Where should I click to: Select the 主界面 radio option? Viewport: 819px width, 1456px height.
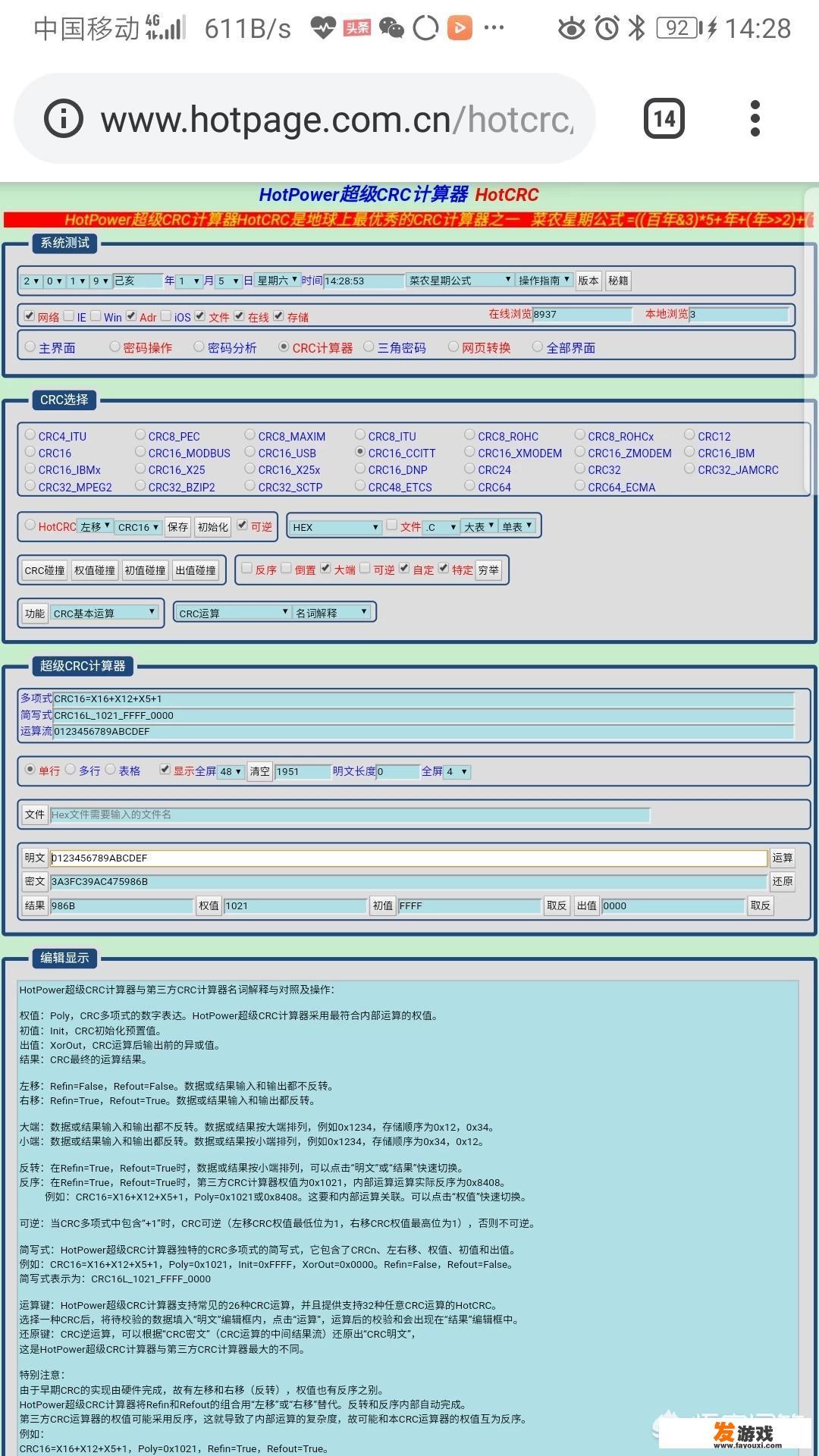tap(30, 347)
